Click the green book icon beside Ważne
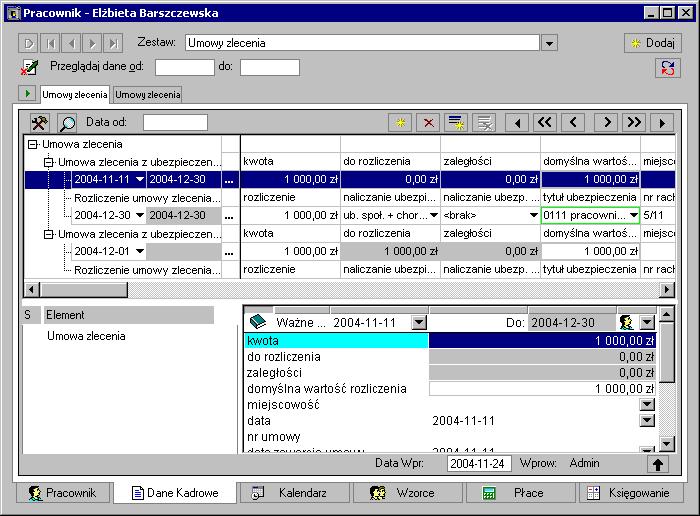 tap(258, 321)
